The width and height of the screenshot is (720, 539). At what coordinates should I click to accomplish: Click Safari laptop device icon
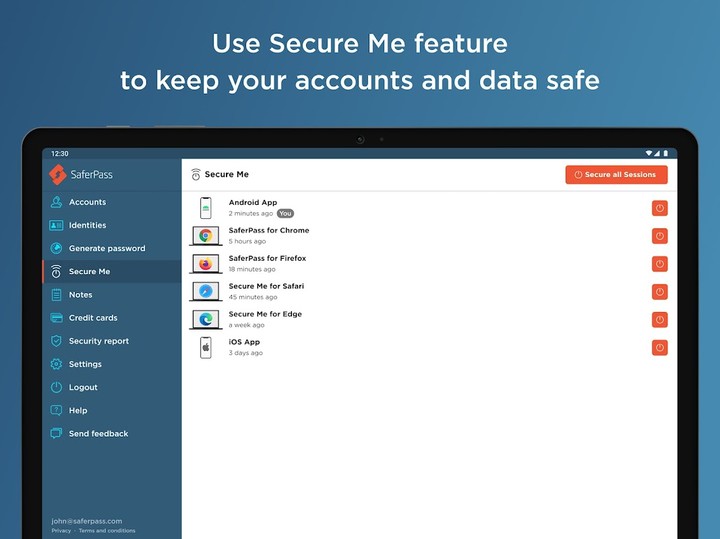[206, 292]
